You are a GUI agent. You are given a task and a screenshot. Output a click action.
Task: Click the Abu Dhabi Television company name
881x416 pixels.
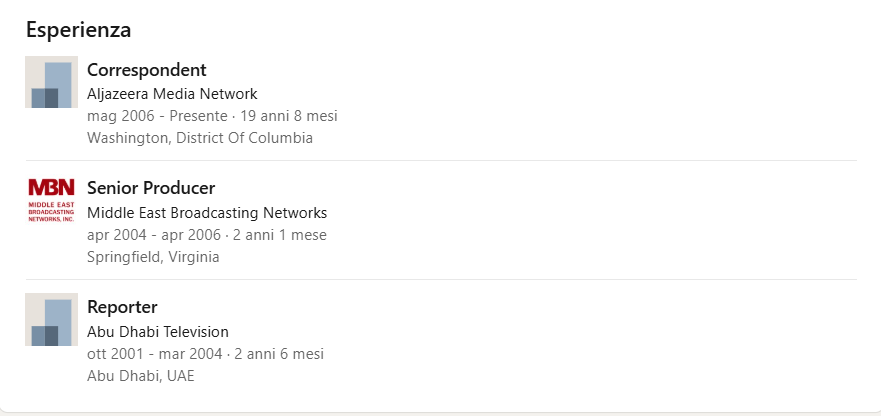click(x=158, y=331)
